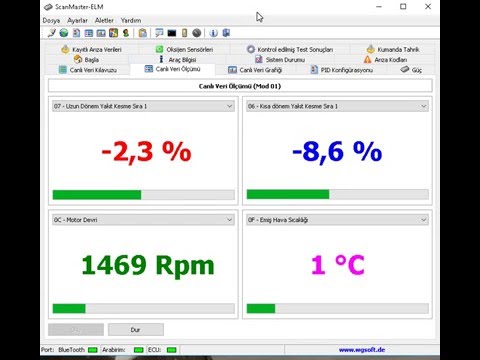Click the blue info circle icon
Image resolution: width=480 pixels, height=360 pixels.
point(213,33)
